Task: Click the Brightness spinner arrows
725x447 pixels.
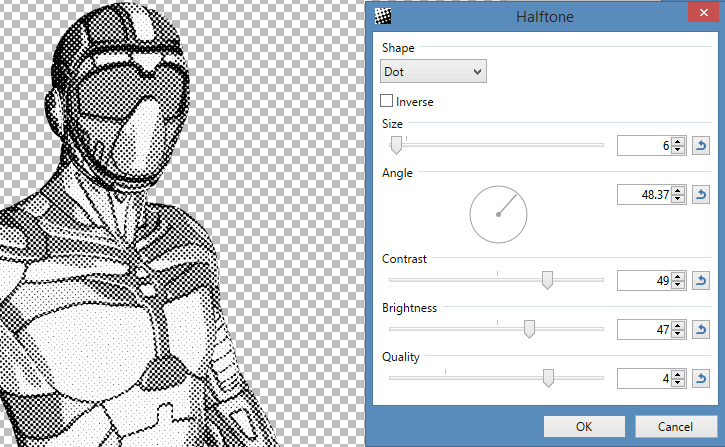Action: click(x=677, y=329)
